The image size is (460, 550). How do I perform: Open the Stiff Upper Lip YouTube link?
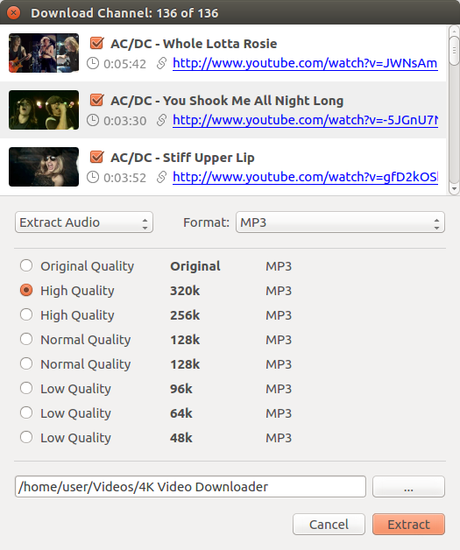305,177
